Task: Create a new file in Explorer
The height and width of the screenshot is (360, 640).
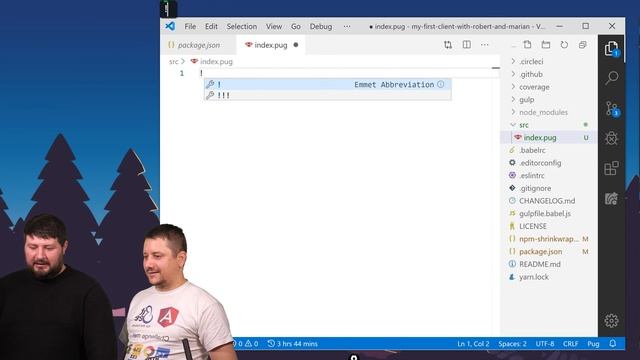Action: pyautogui.click(x=527, y=44)
